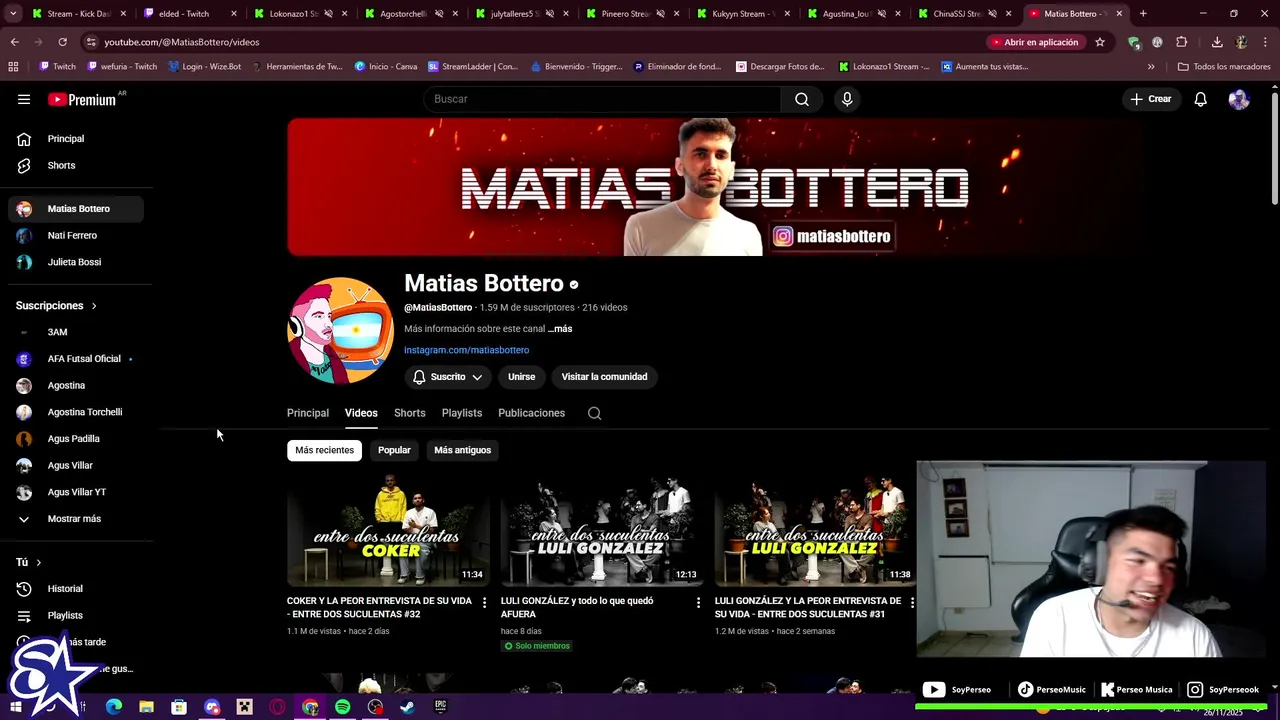Viewport: 1280px width, 720px height.
Task: Go back in browser history
Action: point(15,42)
